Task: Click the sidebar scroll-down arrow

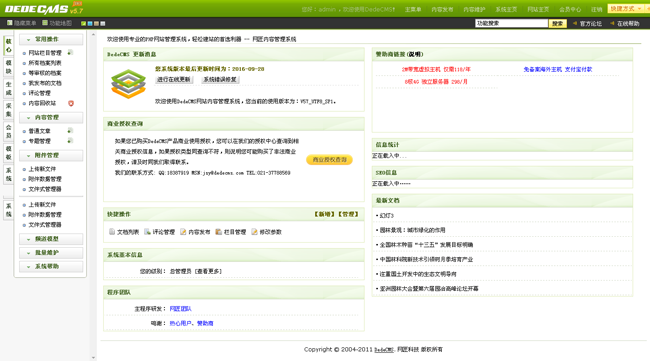Action: pos(93,357)
